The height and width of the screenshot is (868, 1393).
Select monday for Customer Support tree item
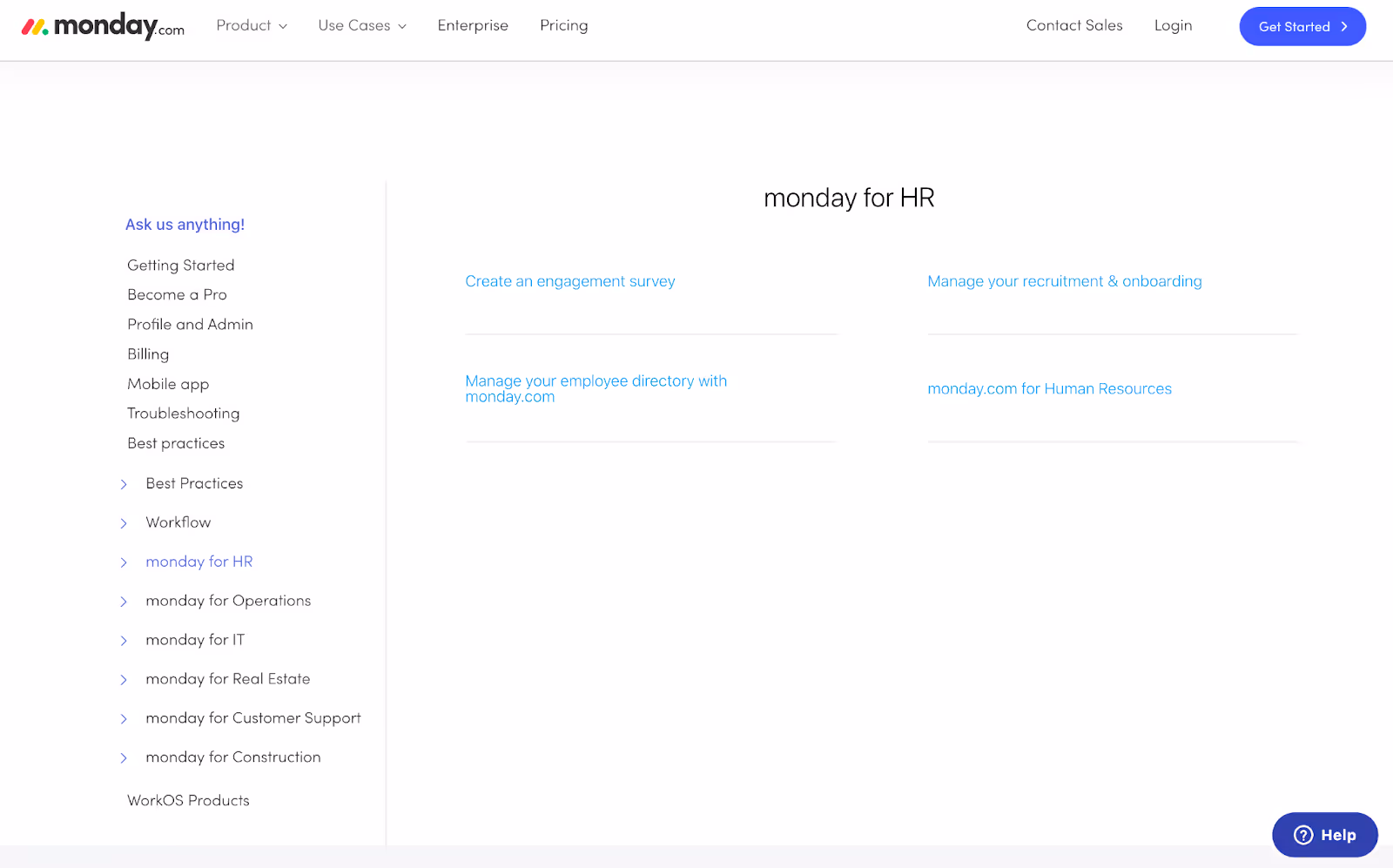(253, 718)
